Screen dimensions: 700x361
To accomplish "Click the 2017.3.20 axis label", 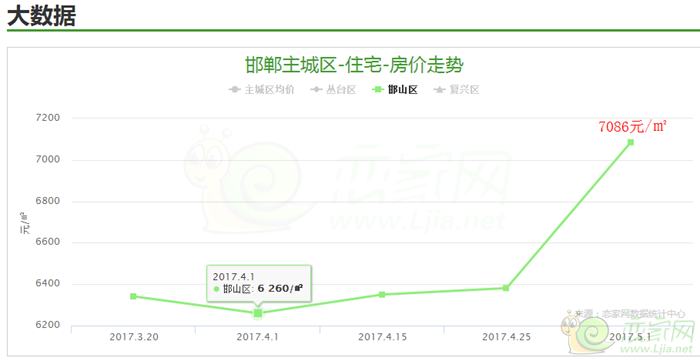I will 134,337.
